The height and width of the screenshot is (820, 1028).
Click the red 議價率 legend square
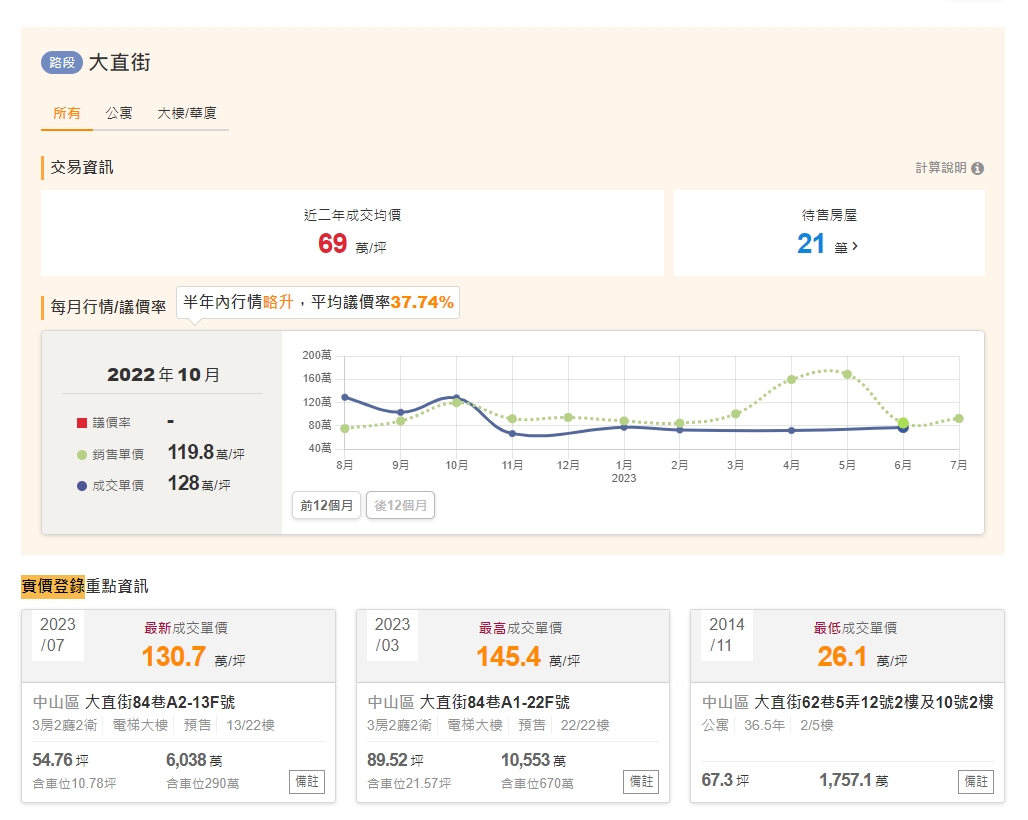click(x=82, y=423)
